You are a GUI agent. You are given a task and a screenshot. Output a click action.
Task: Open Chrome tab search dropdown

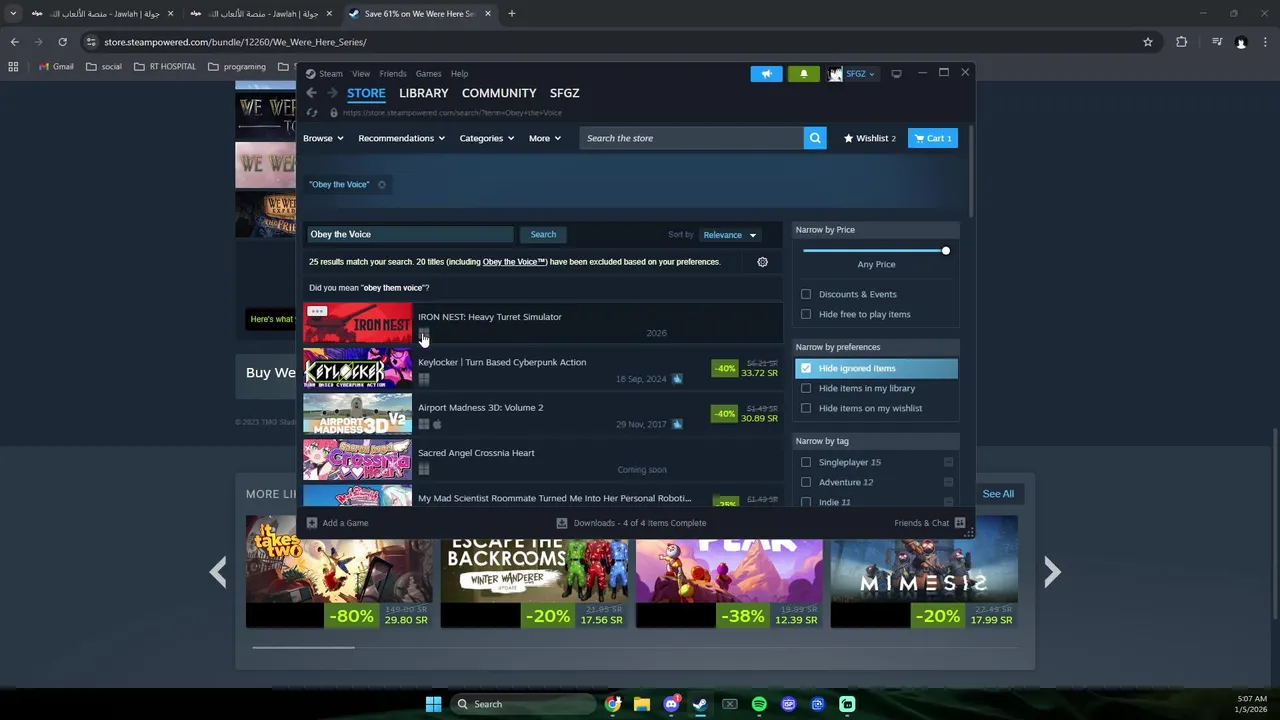coord(13,13)
